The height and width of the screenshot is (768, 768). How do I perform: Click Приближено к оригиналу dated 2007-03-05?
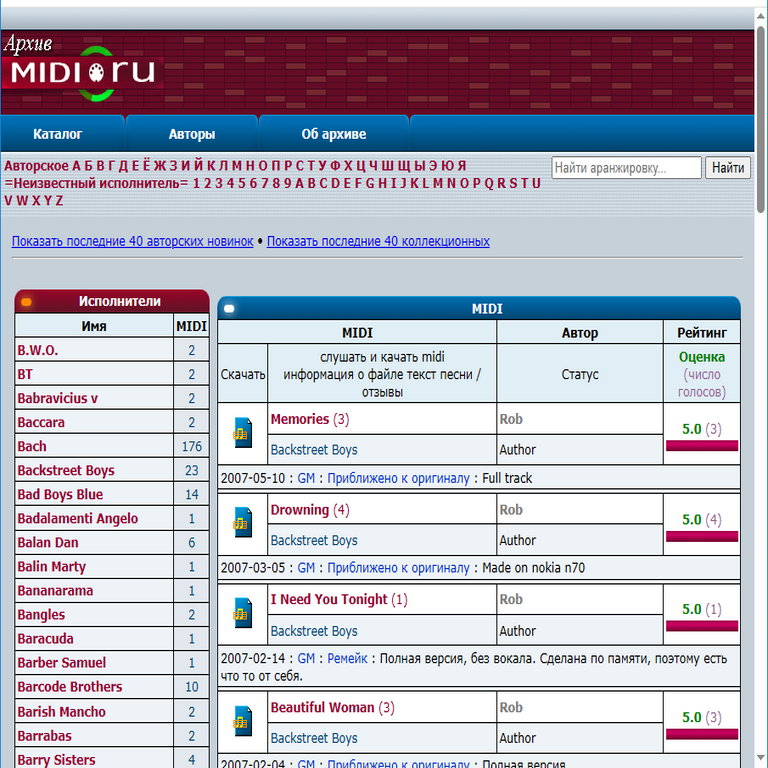pyautogui.click(x=398, y=568)
